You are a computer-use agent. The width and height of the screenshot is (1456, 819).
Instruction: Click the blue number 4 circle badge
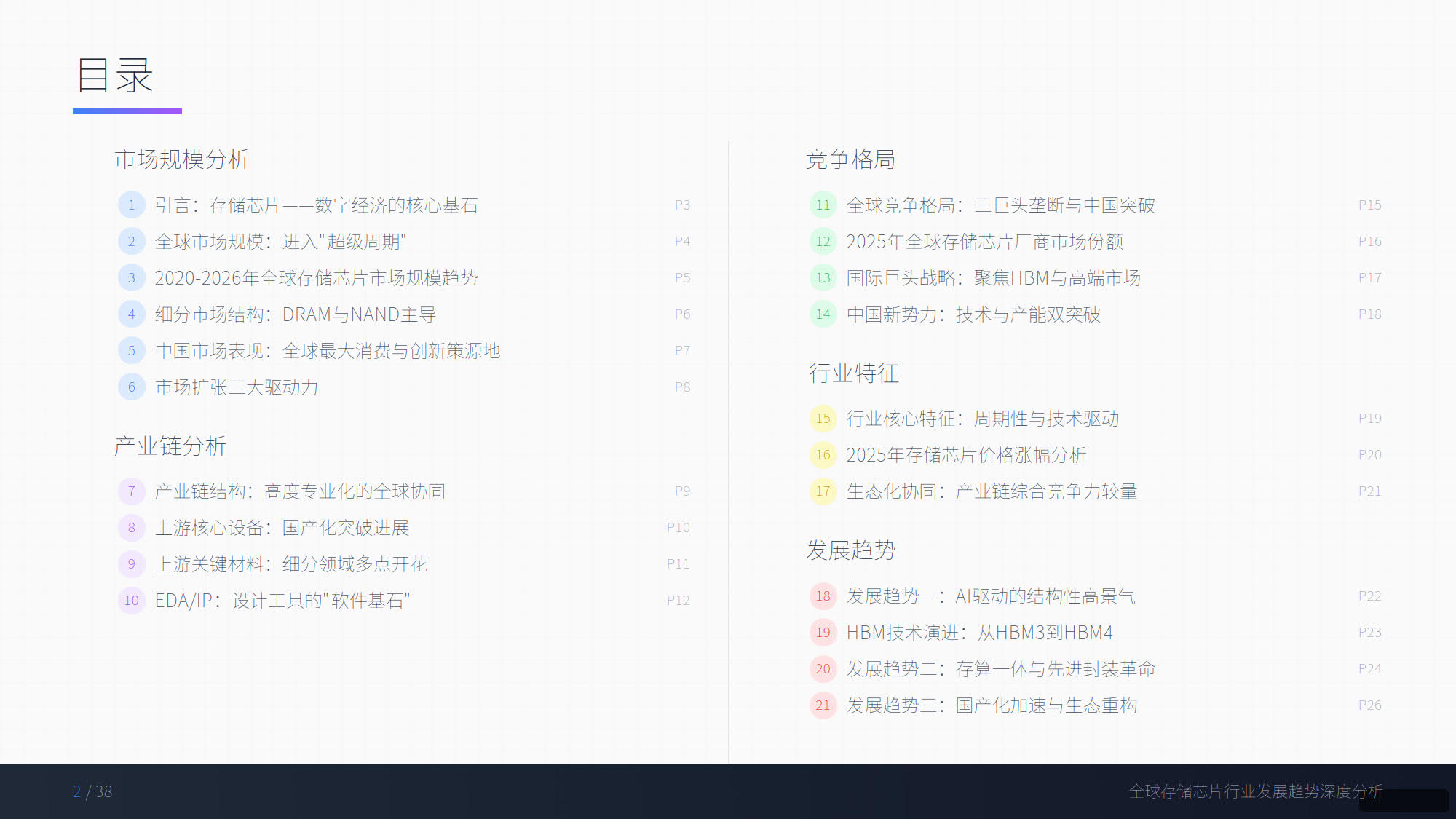point(132,314)
